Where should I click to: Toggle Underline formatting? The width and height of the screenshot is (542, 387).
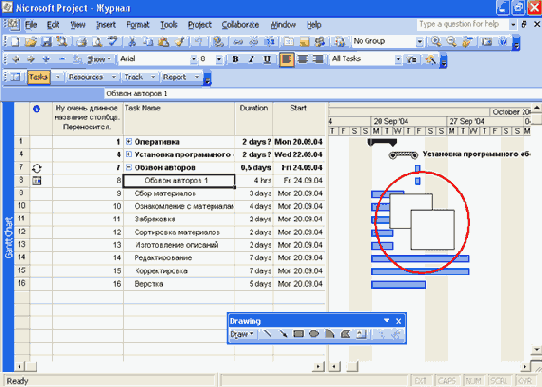pyautogui.click(x=267, y=59)
